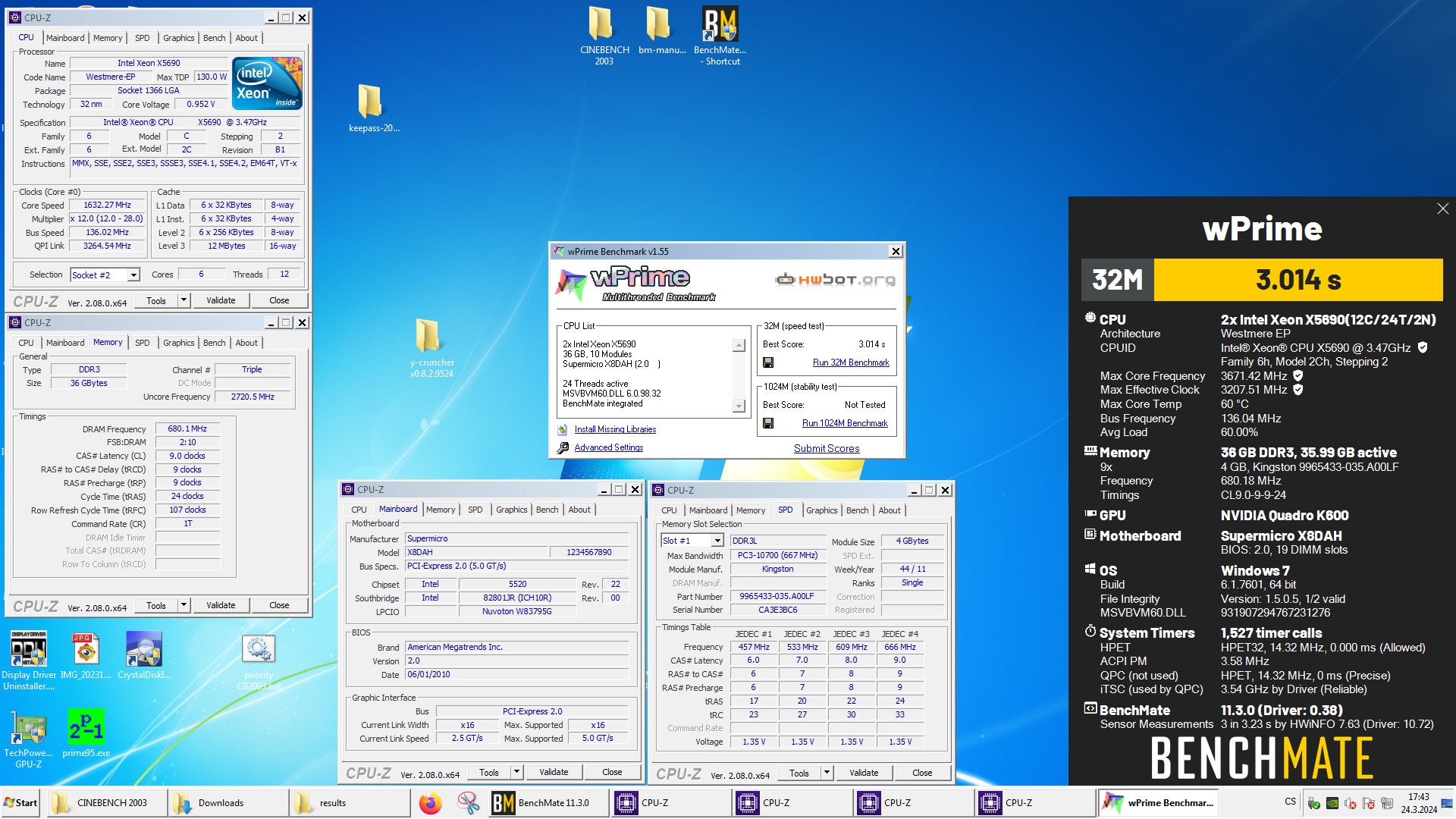Open SPD tab in the CPU-Z memory timings window
Image resolution: width=1456 pixels, height=819 pixels.
coord(142,343)
